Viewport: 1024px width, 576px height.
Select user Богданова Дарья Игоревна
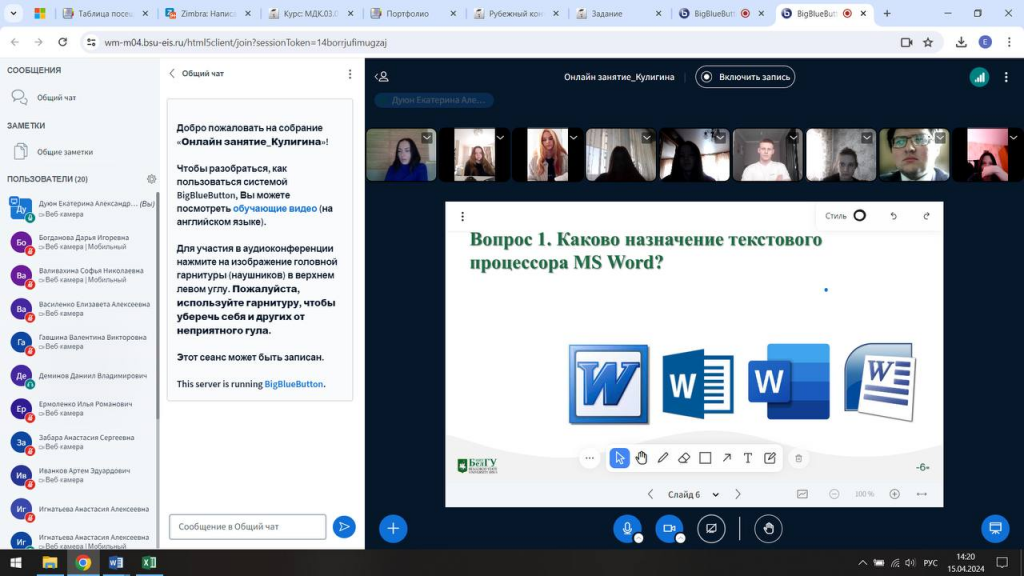click(x=81, y=242)
